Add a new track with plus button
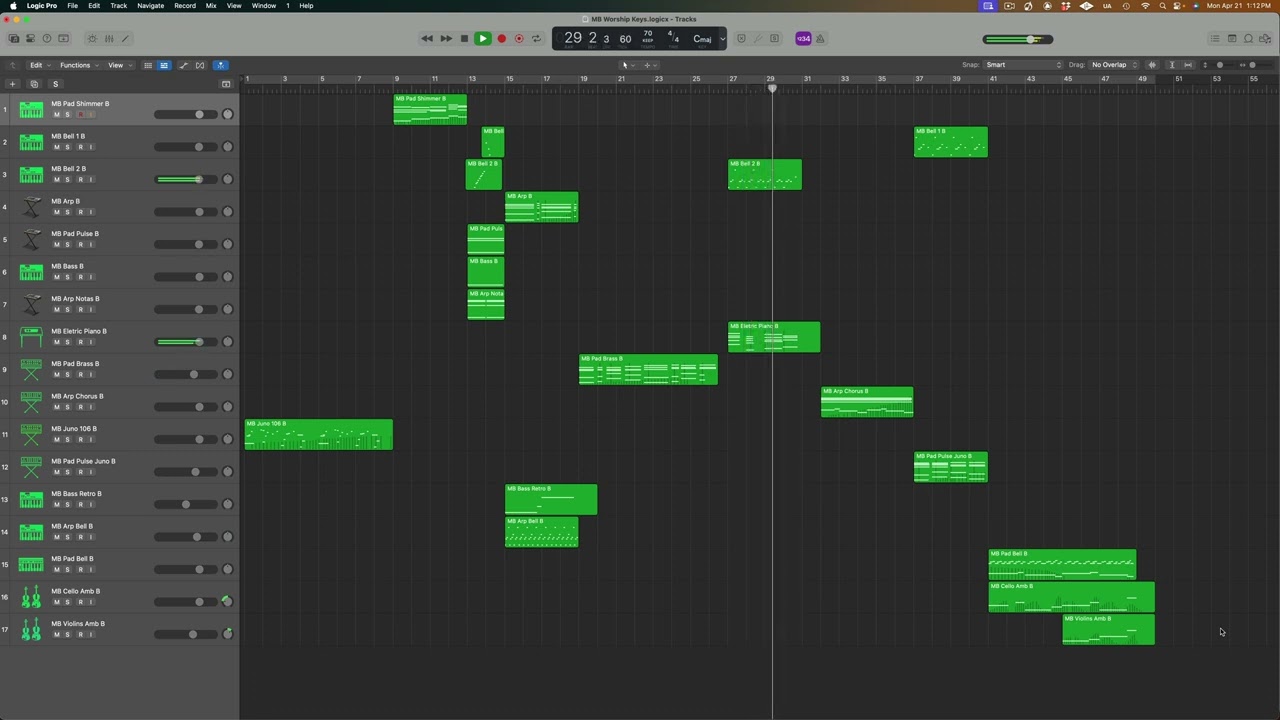The width and height of the screenshot is (1280, 720). [x=12, y=84]
